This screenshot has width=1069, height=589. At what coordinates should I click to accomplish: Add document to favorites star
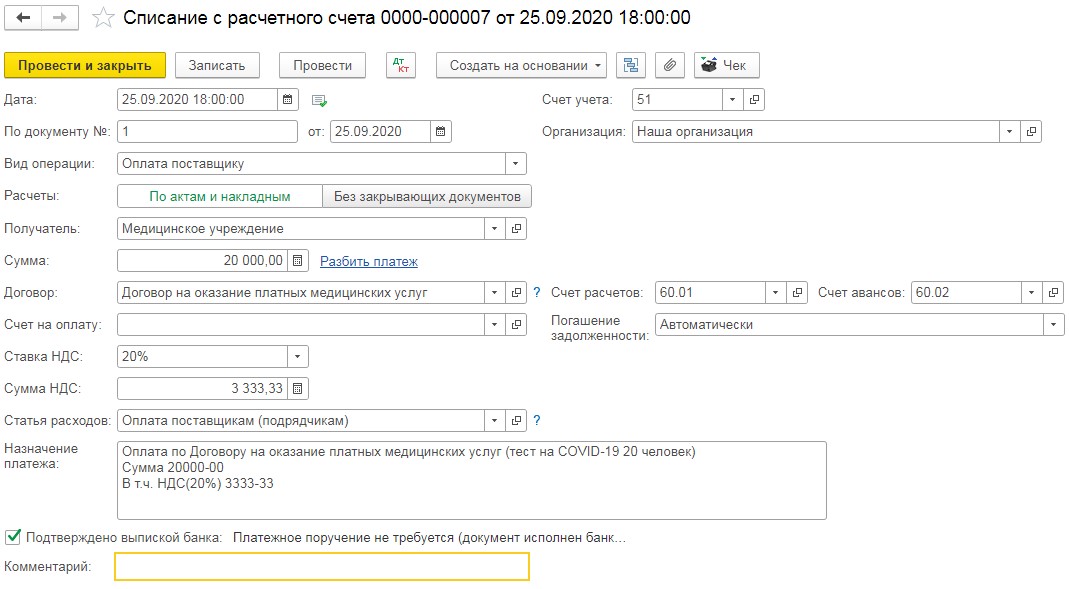click(x=103, y=18)
